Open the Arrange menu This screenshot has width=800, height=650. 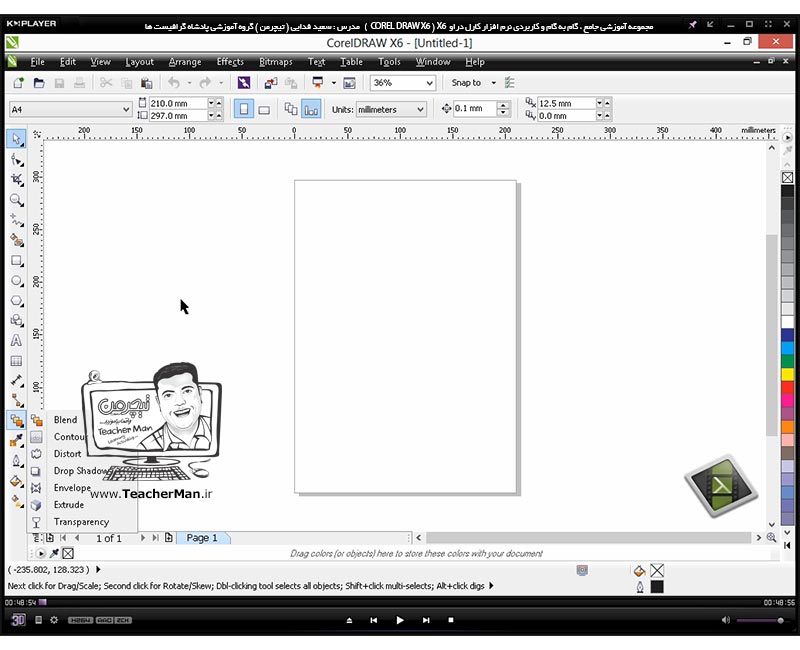click(185, 62)
